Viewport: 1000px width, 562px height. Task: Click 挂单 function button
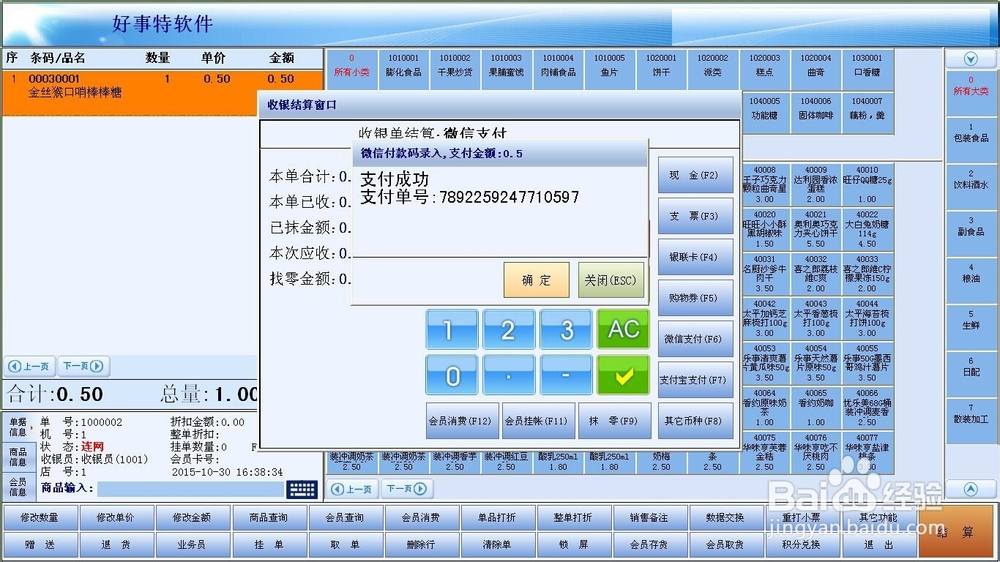[268, 545]
